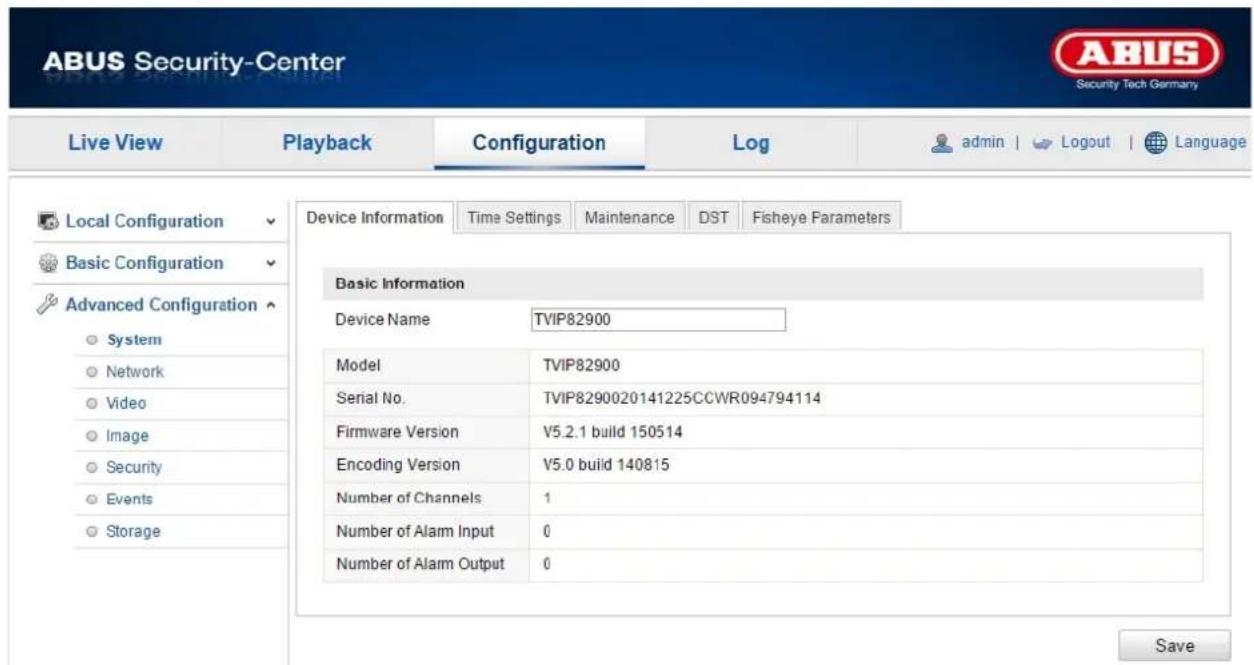Switch to the Maintenance tab
The image size is (1254, 665).
(x=629, y=217)
